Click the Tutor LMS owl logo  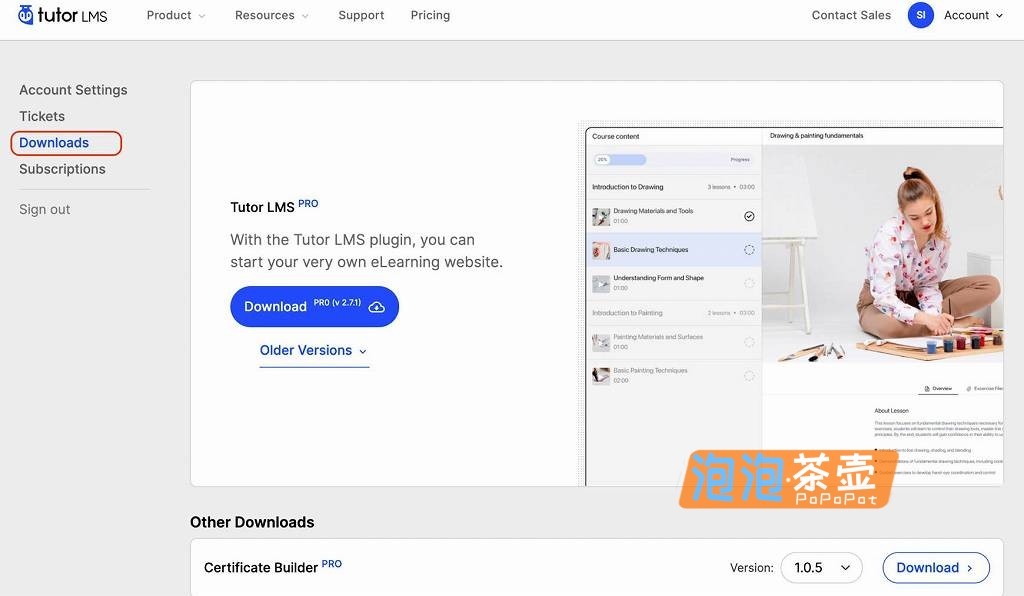point(25,15)
